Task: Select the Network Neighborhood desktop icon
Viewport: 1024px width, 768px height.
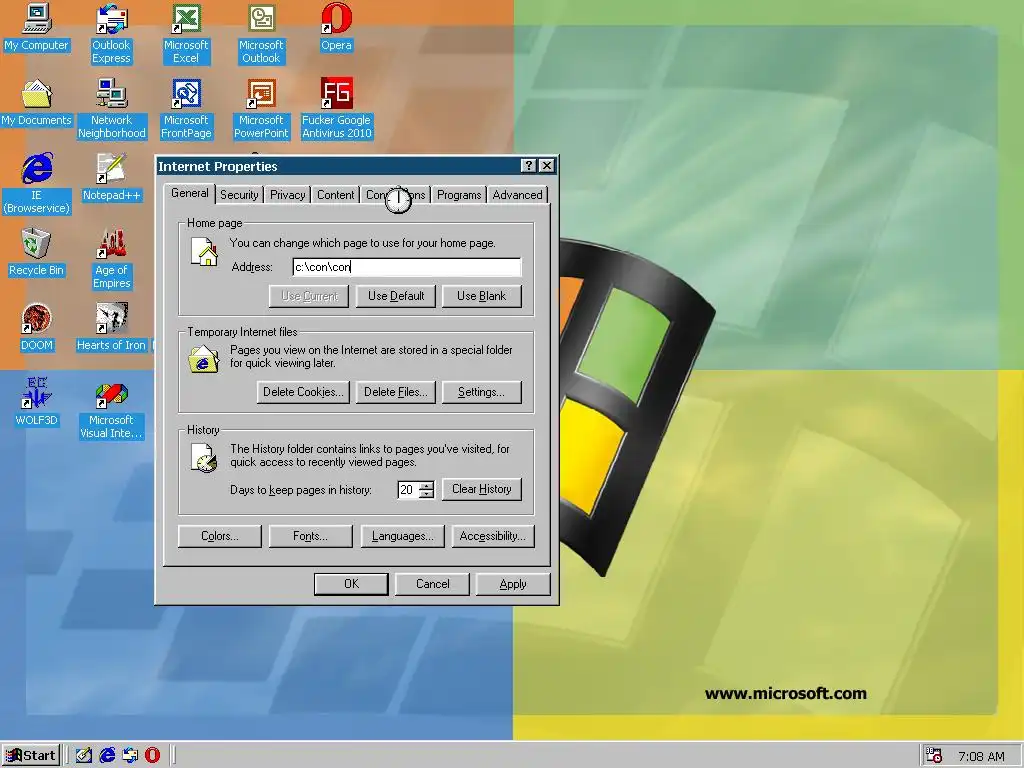Action: tap(112, 109)
